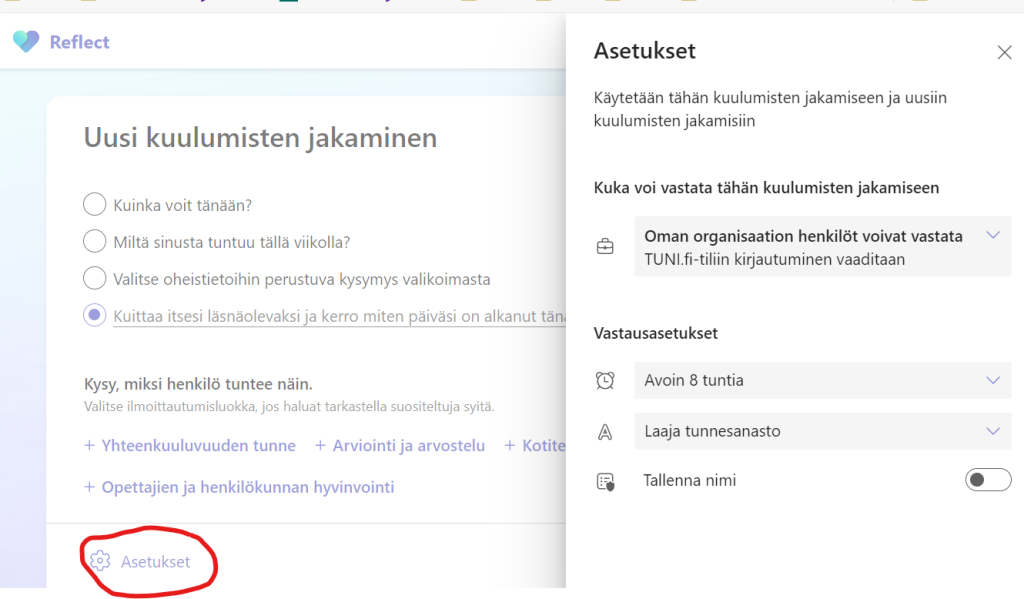Click the Asetukset link at bottom left

[x=155, y=562]
